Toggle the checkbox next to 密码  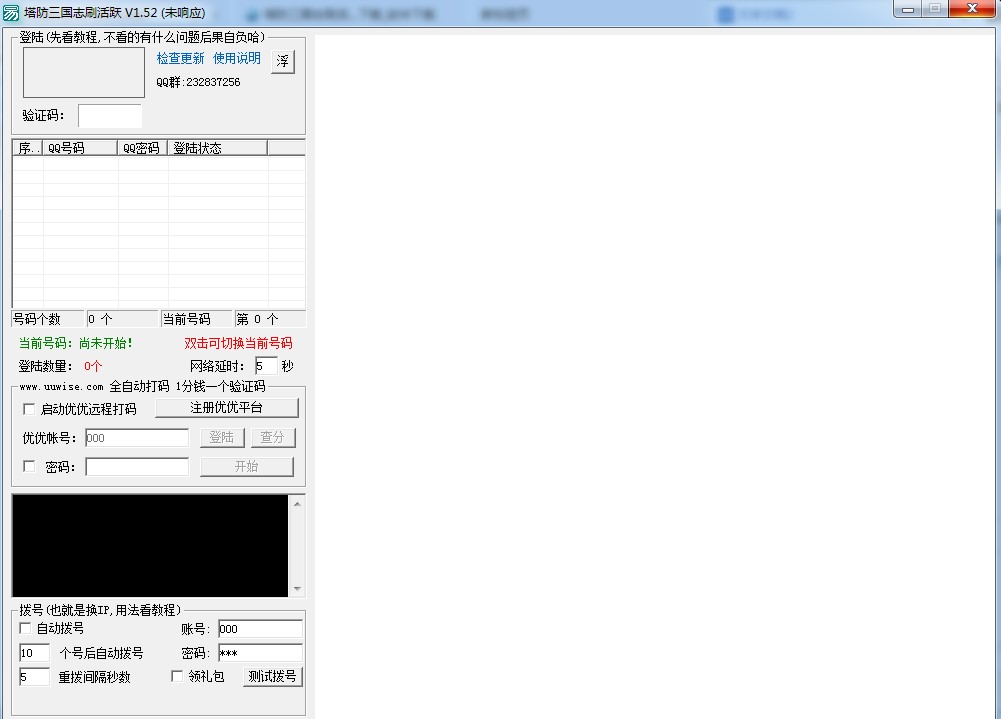(x=29, y=467)
